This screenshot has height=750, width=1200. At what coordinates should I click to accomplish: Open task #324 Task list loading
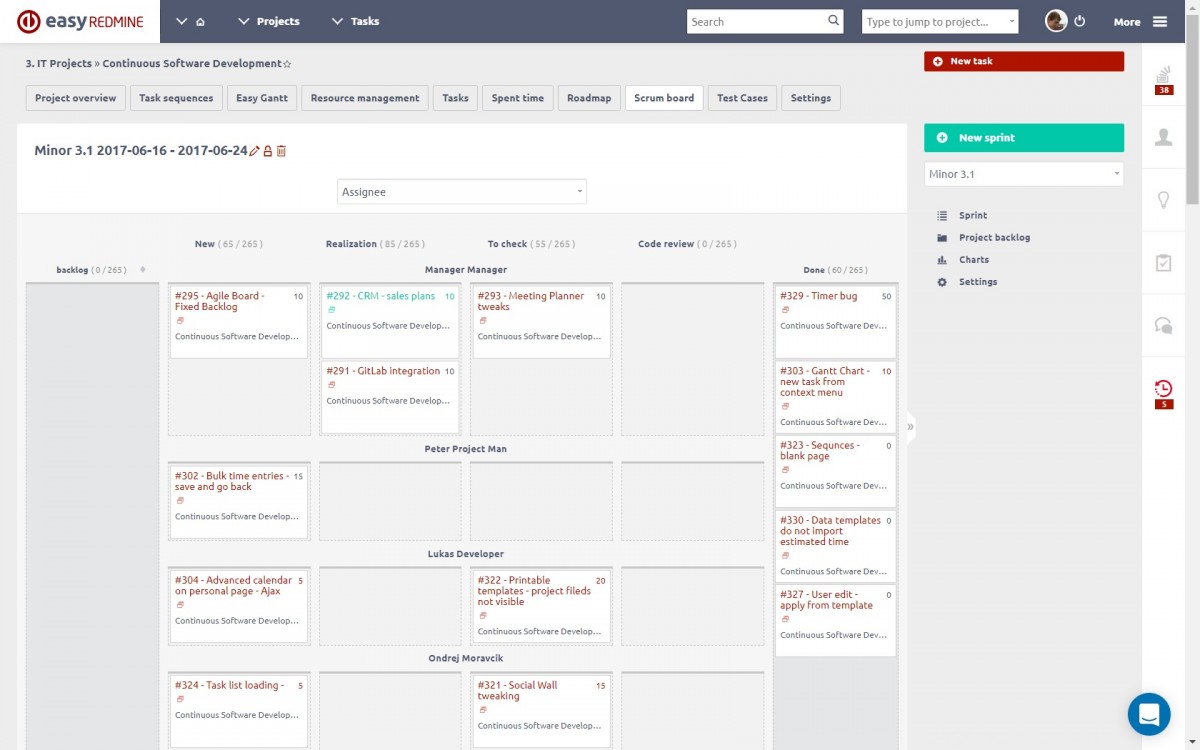click(229, 685)
